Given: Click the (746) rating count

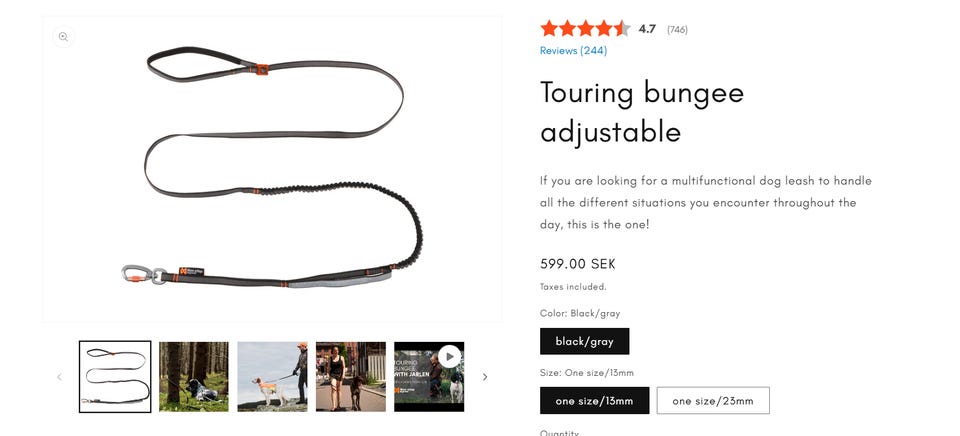Looking at the screenshot, I should coord(677,29).
